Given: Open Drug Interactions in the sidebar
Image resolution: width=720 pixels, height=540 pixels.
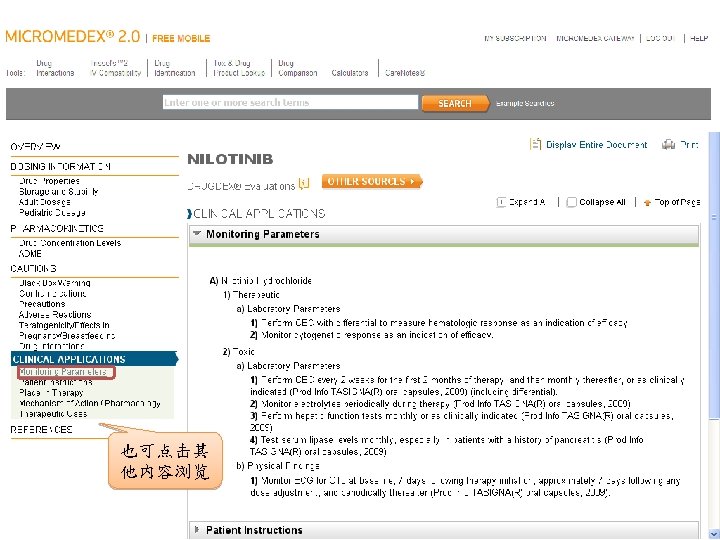Looking at the screenshot, I should pos(51,346).
